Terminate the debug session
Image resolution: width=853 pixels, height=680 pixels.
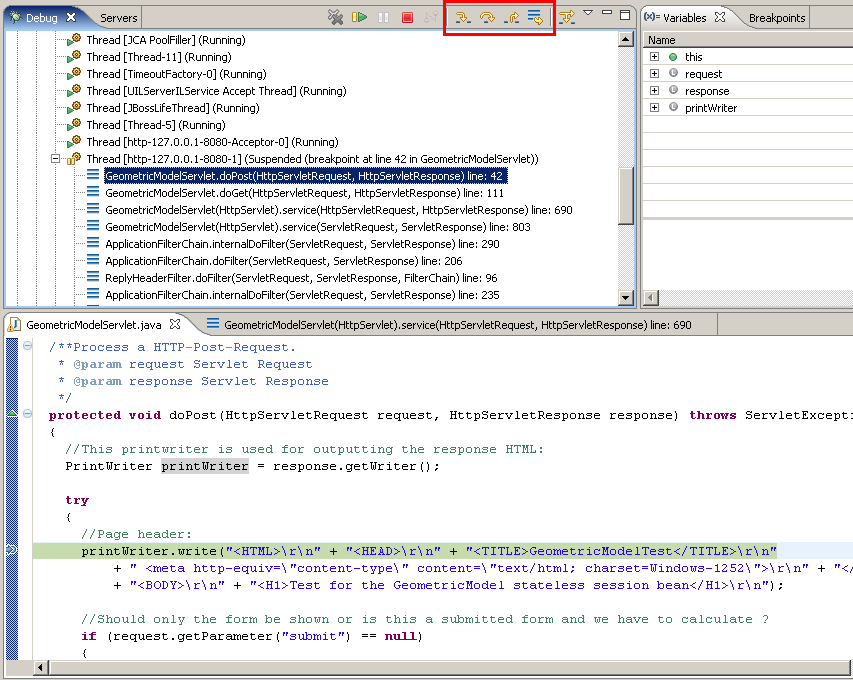pyautogui.click(x=407, y=17)
